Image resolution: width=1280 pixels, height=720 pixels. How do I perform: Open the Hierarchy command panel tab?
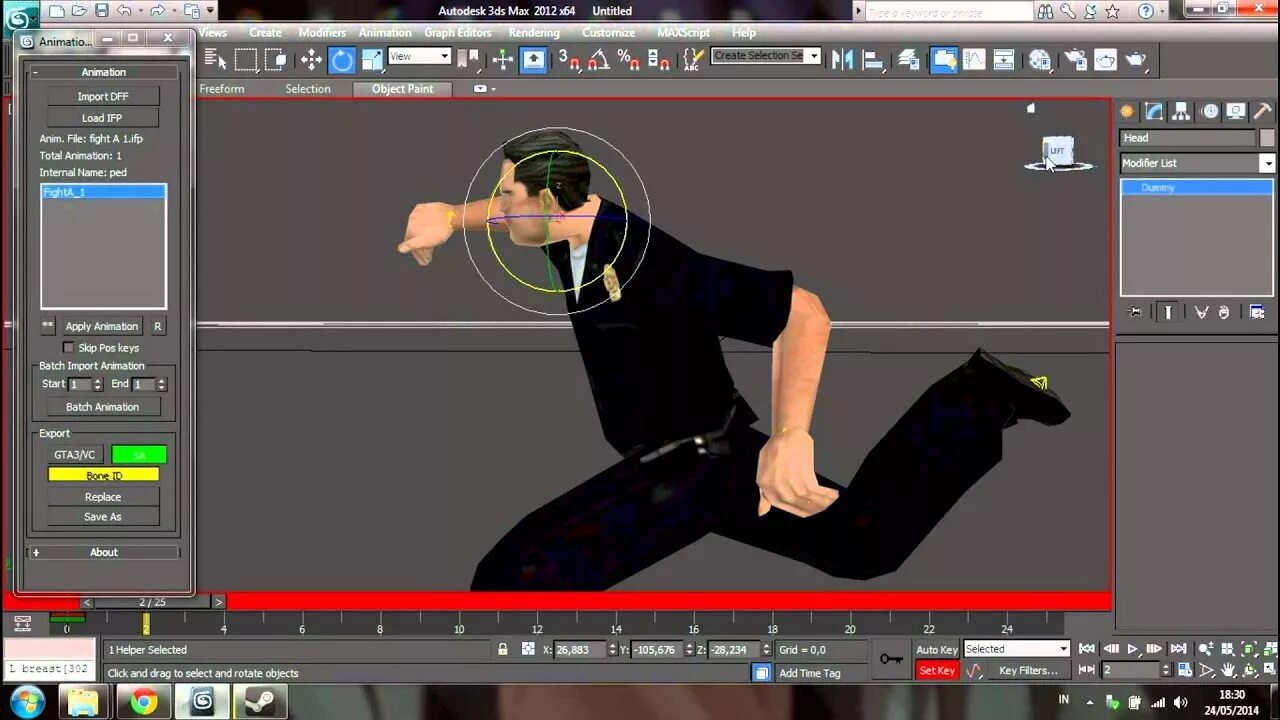pyautogui.click(x=1182, y=111)
